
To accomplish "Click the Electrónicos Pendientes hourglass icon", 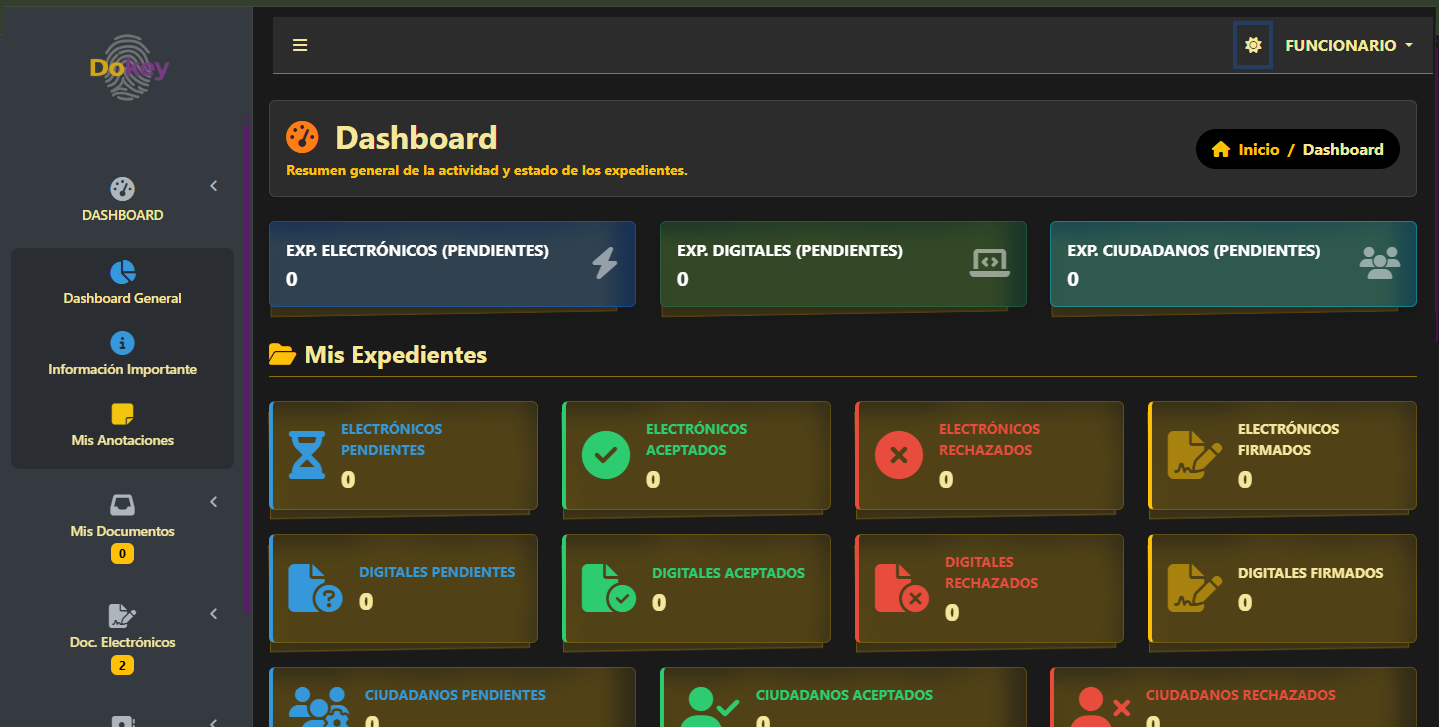I will pos(306,455).
